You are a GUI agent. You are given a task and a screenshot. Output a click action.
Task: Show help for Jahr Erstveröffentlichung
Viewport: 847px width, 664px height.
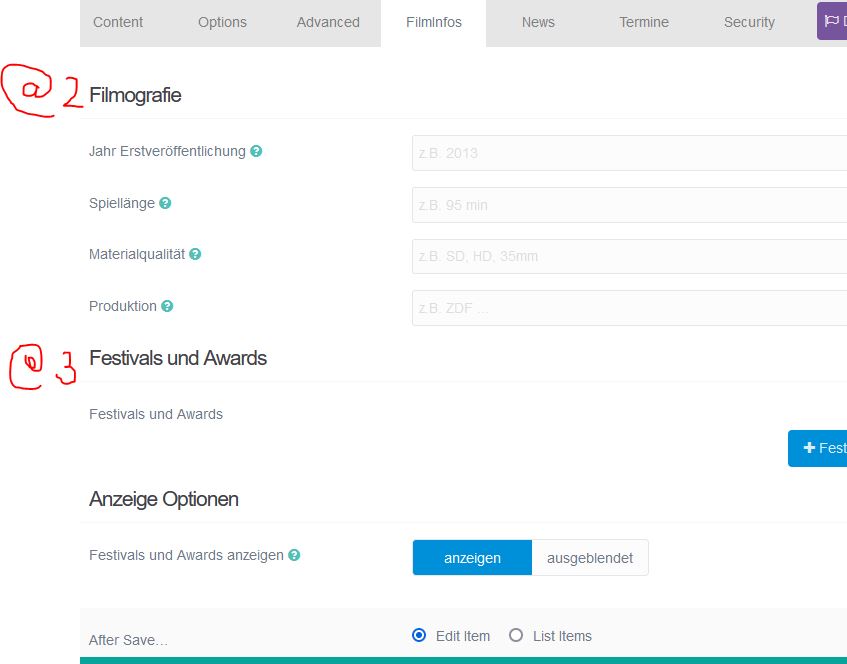pyautogui.click(x=256, y=151)
